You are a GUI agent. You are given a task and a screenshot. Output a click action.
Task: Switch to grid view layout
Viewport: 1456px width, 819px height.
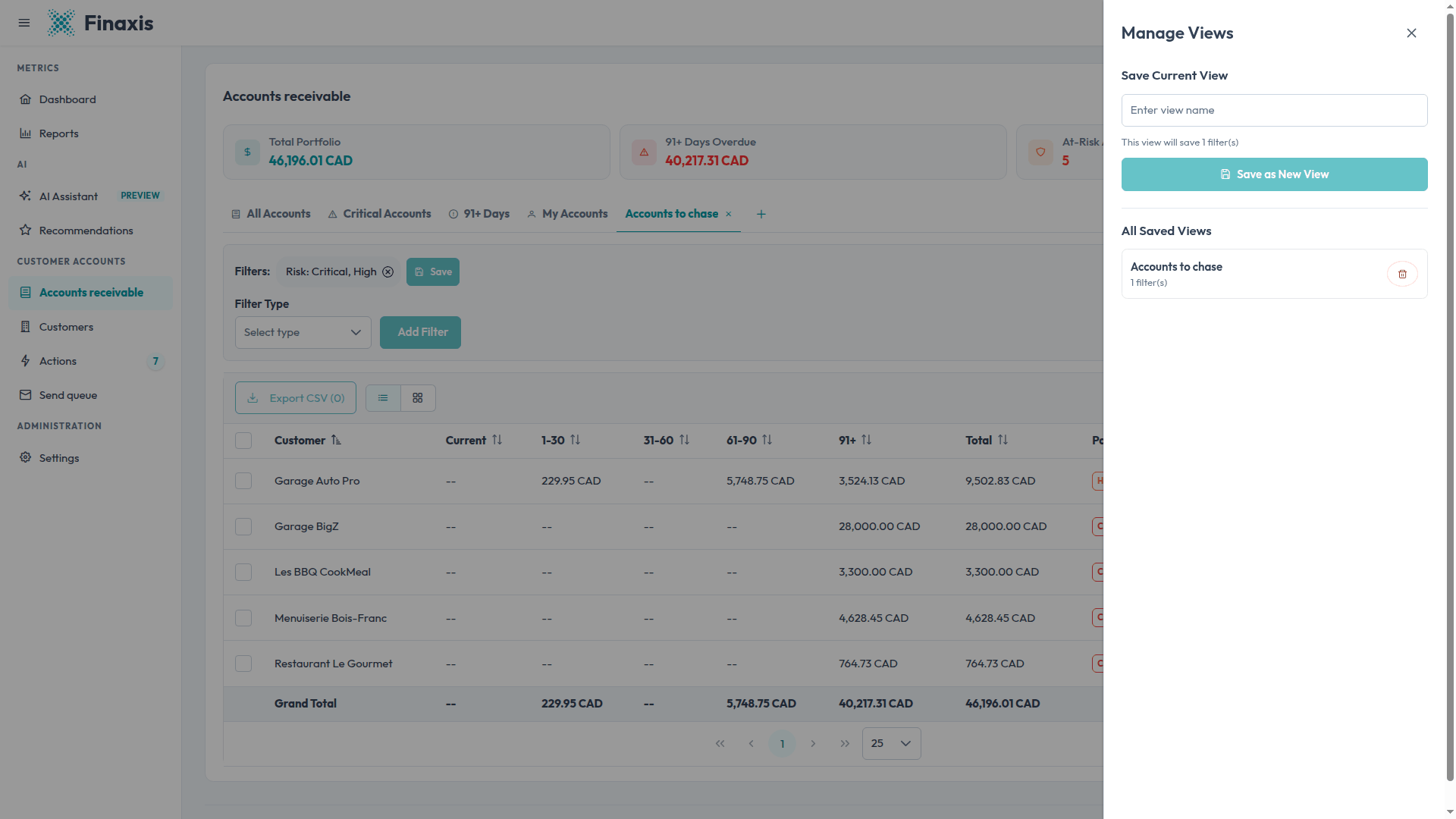[418, 398]
